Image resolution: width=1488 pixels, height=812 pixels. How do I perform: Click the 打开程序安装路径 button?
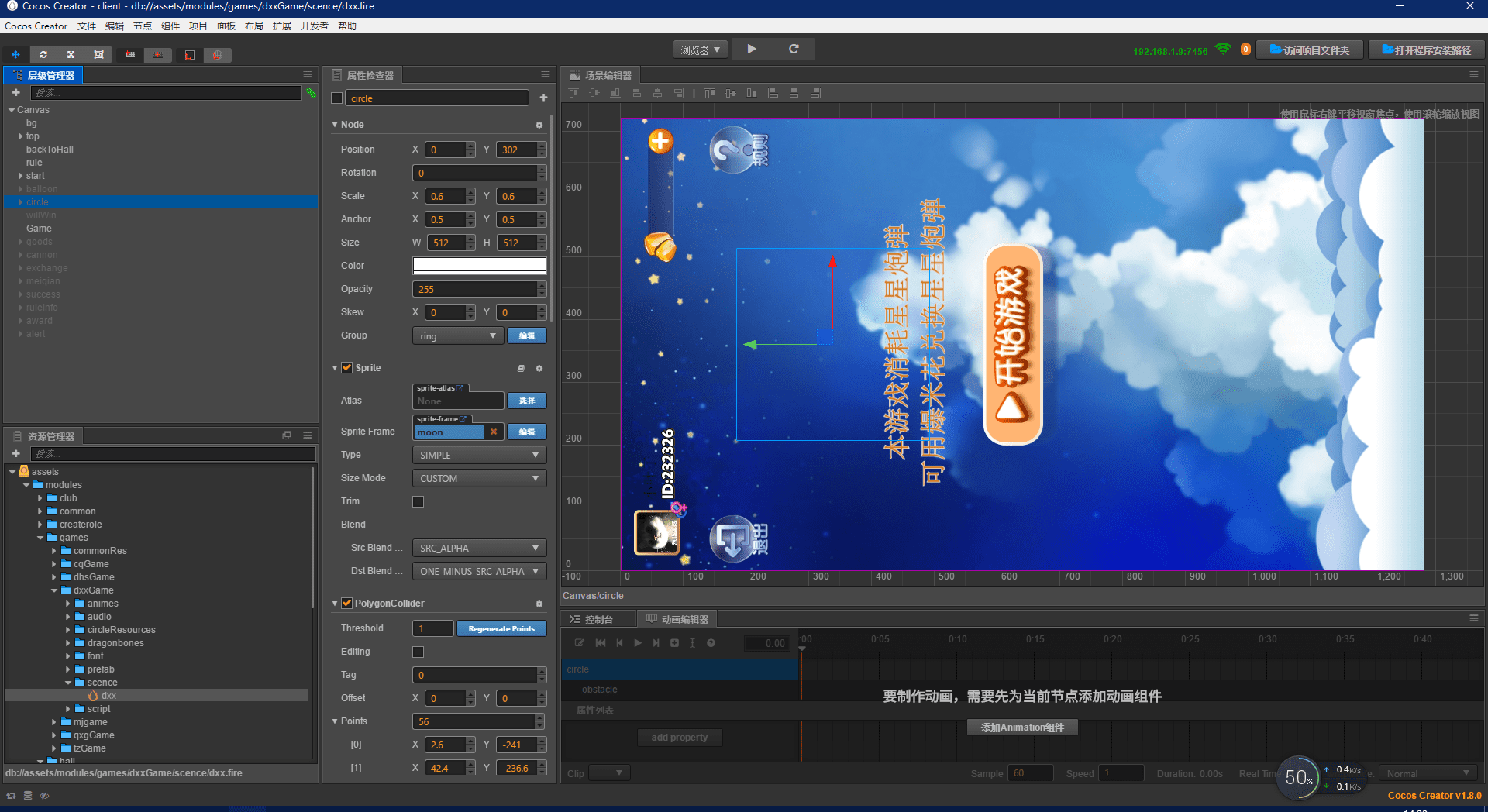[1426, 50]
